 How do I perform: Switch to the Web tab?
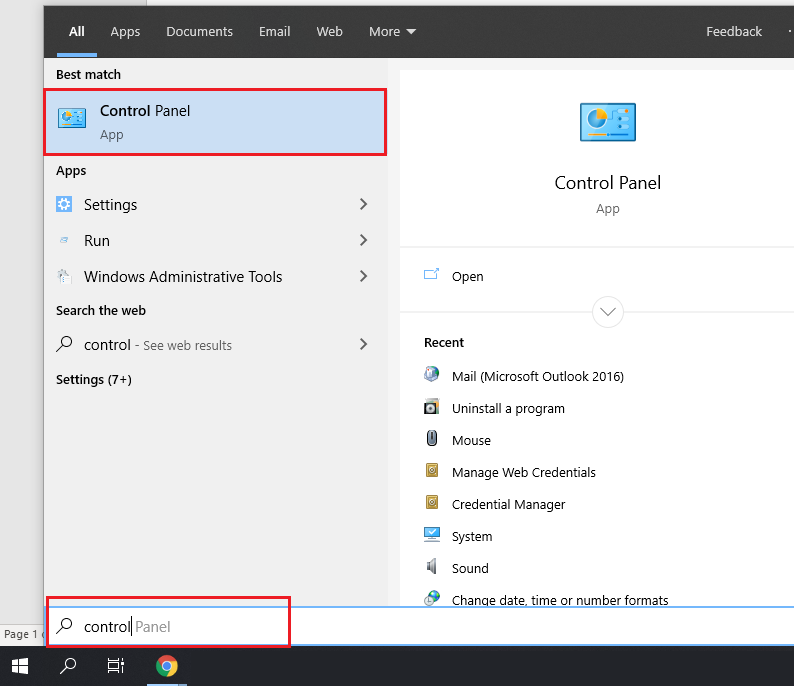(x=330, y=31)
